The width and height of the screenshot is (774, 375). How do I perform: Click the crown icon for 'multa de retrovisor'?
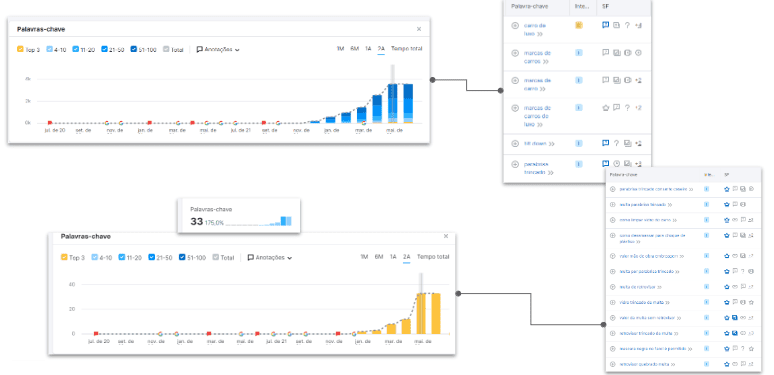727,287
